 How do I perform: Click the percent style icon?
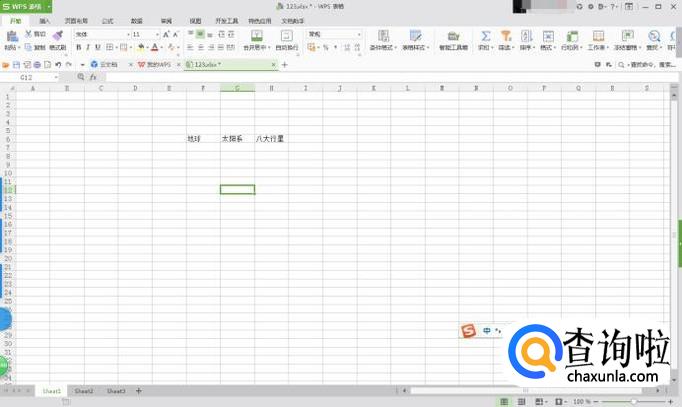click(326, 47)
